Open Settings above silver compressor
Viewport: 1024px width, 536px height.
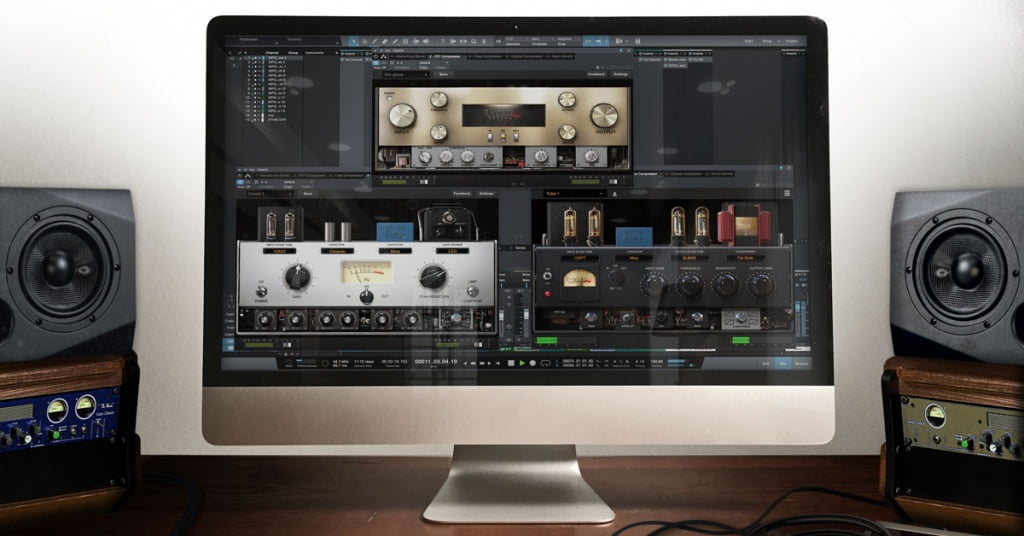[x=486, y=194]
